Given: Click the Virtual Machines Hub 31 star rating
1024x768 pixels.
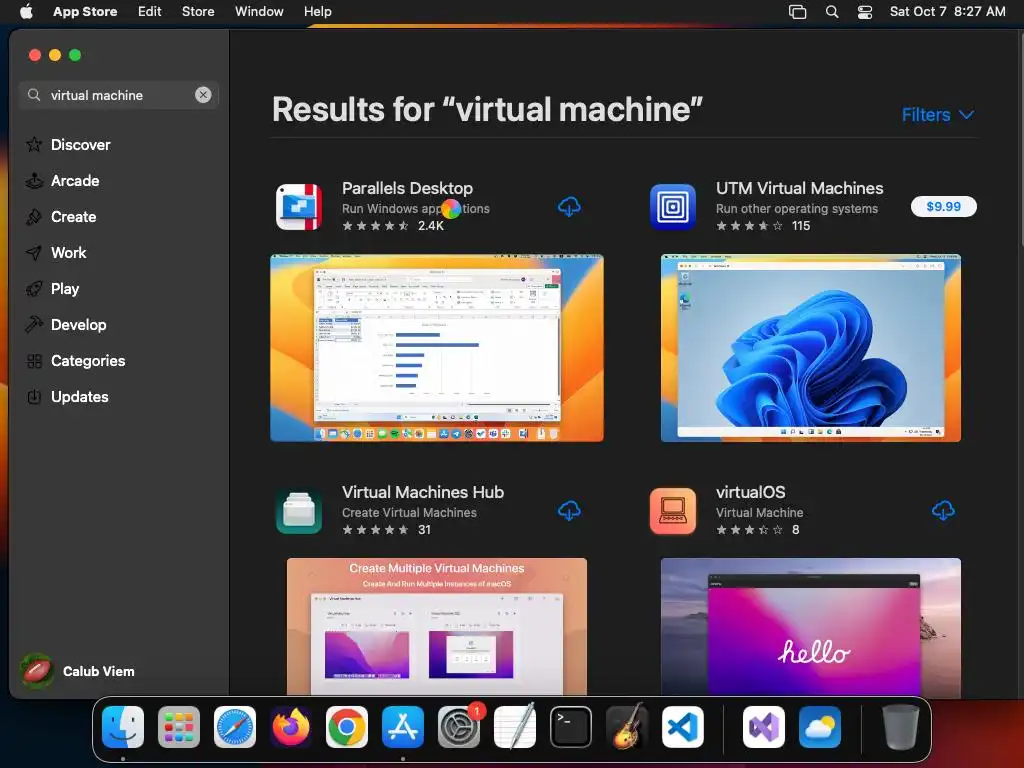Looking at the screenshot, I should click(x=387, y=530).
